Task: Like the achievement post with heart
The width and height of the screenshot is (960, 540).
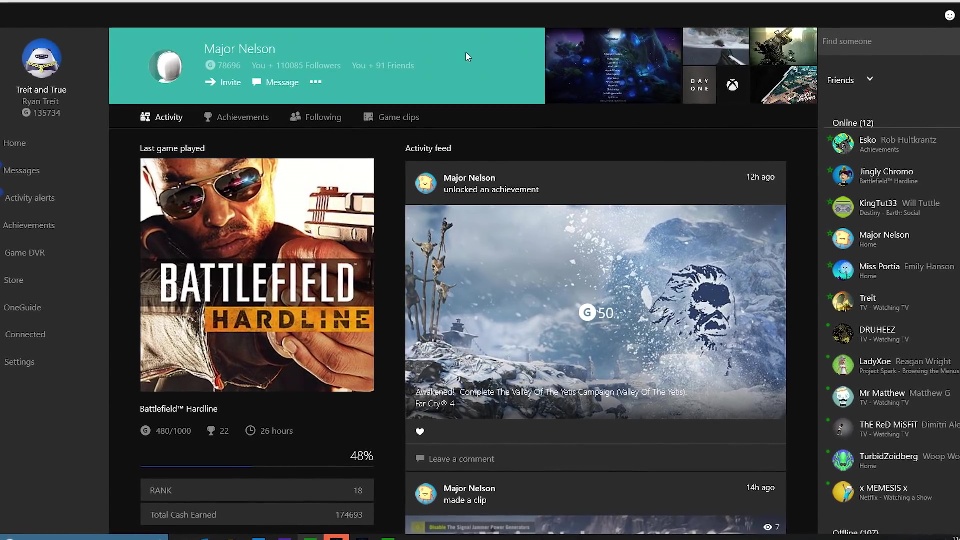Action: click(x=420, y=431)
